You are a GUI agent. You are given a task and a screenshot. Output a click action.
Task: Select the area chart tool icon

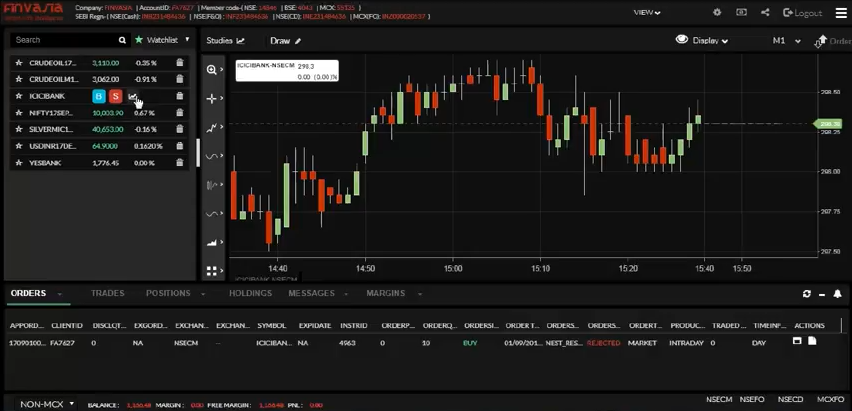tap(212, 242)
